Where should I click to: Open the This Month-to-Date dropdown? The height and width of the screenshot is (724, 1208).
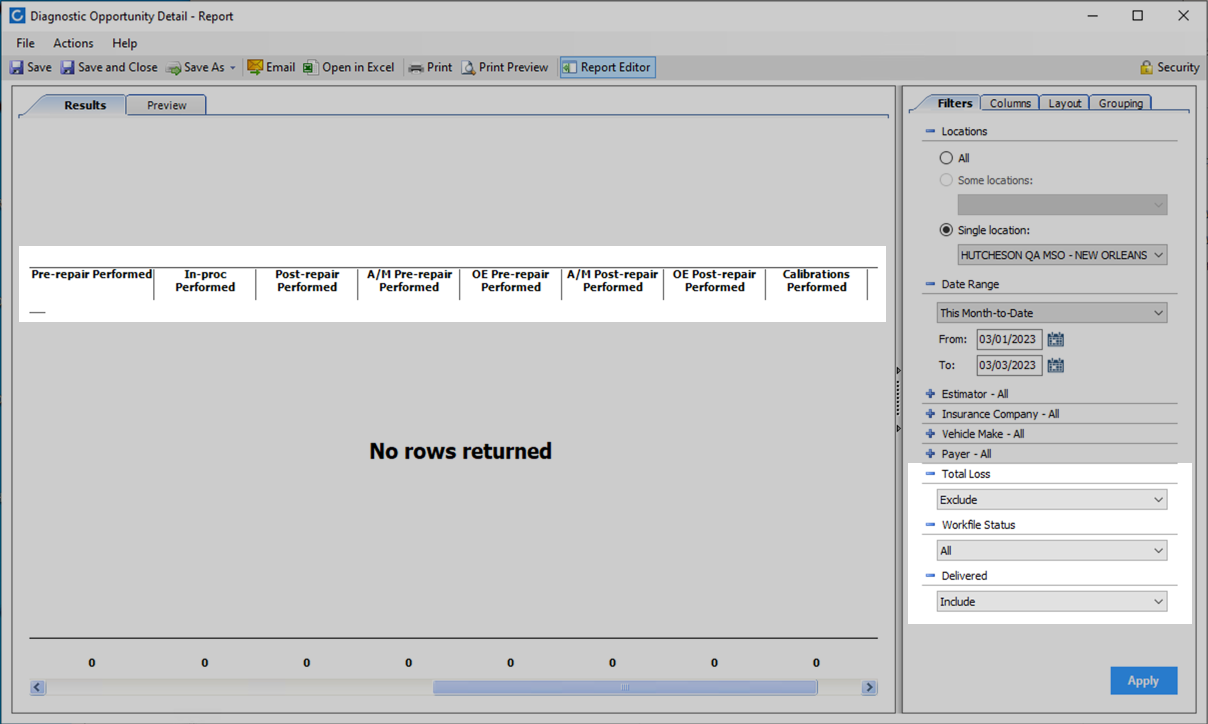pyautogui.click(x=1052, y=313)
